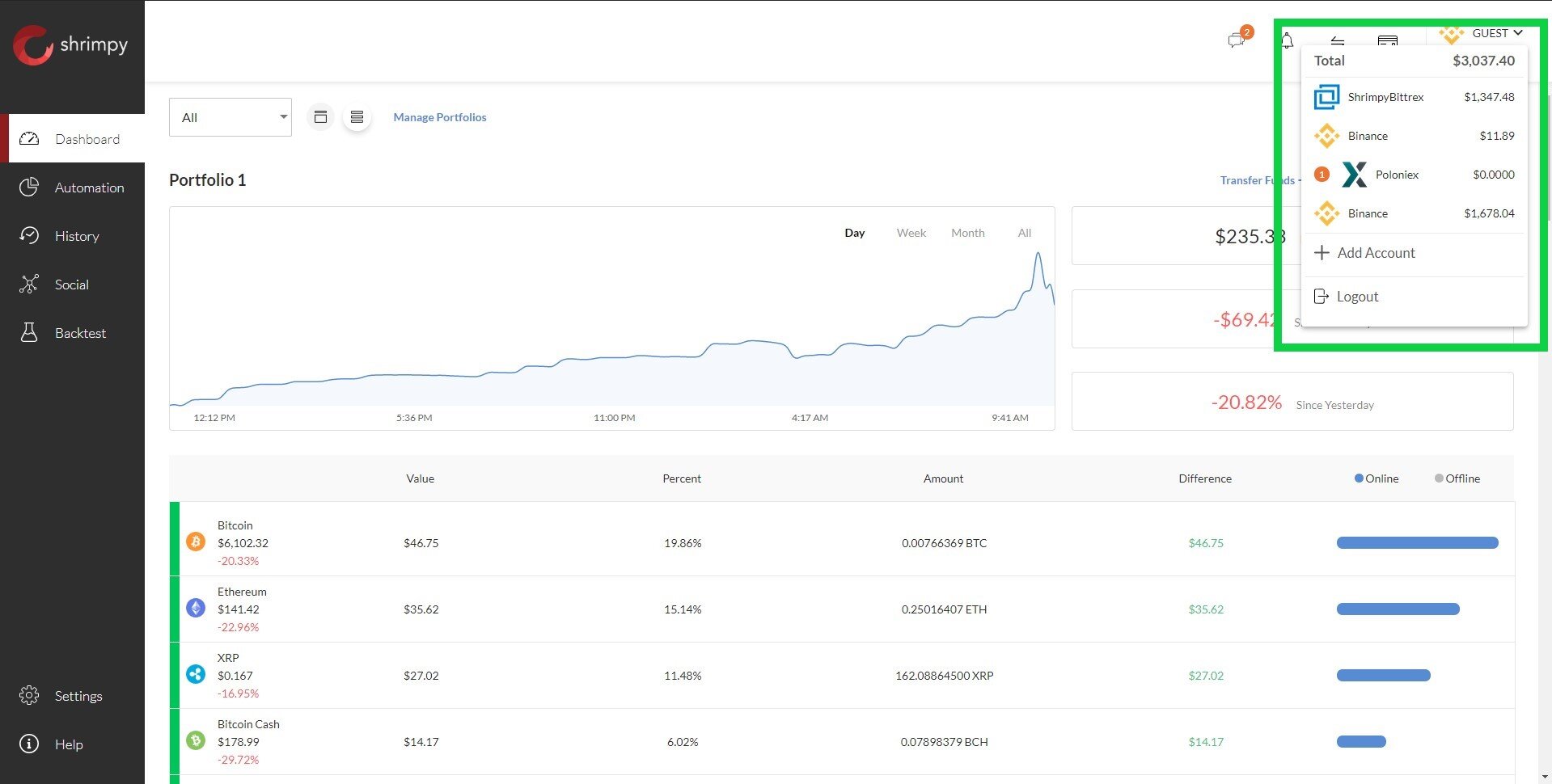
Task: Open Automation in sidebar
Action: pyautogui.click(x=73, y=188)
